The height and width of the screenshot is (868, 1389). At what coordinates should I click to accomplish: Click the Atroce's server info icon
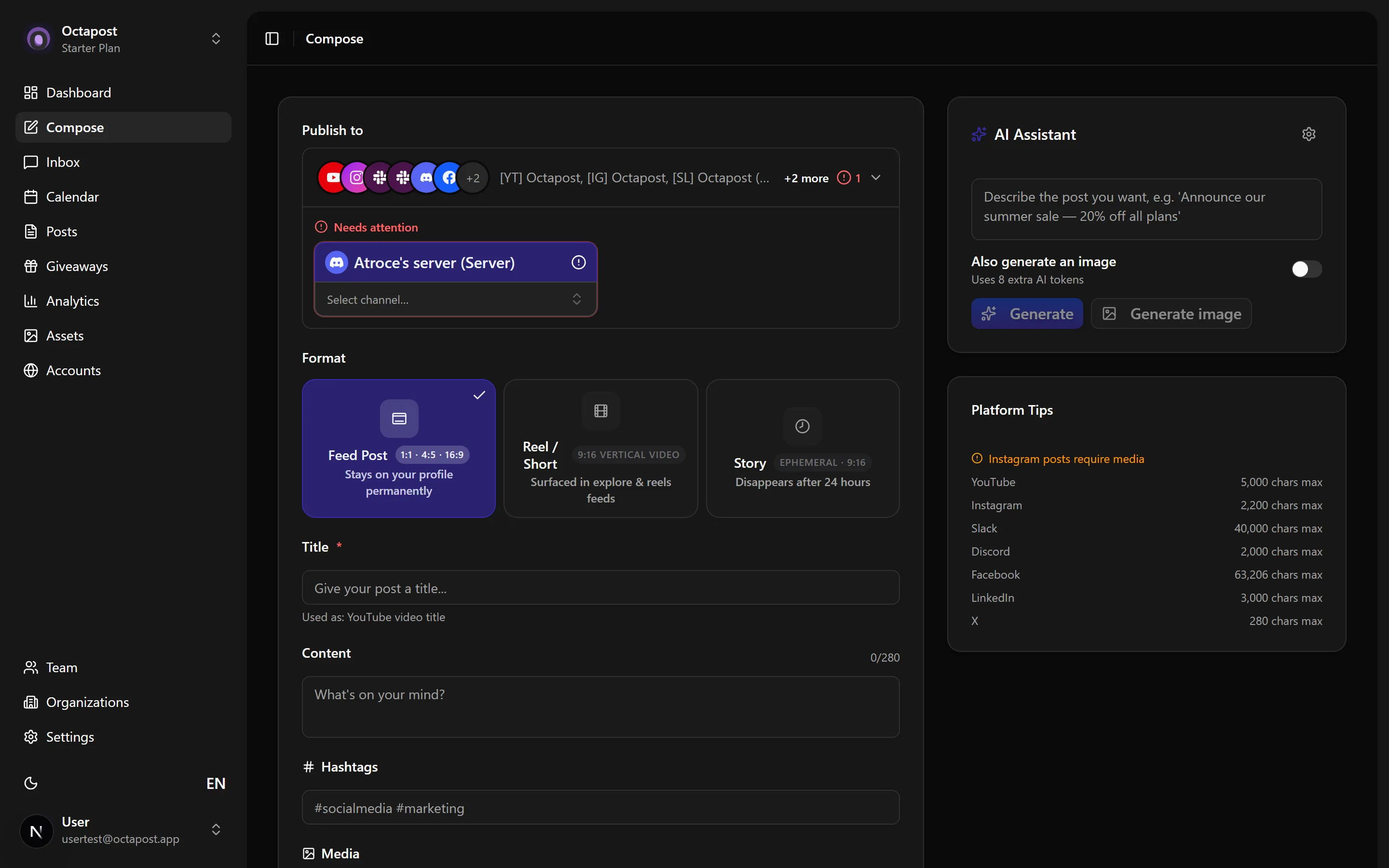click(x=579, y=262)
